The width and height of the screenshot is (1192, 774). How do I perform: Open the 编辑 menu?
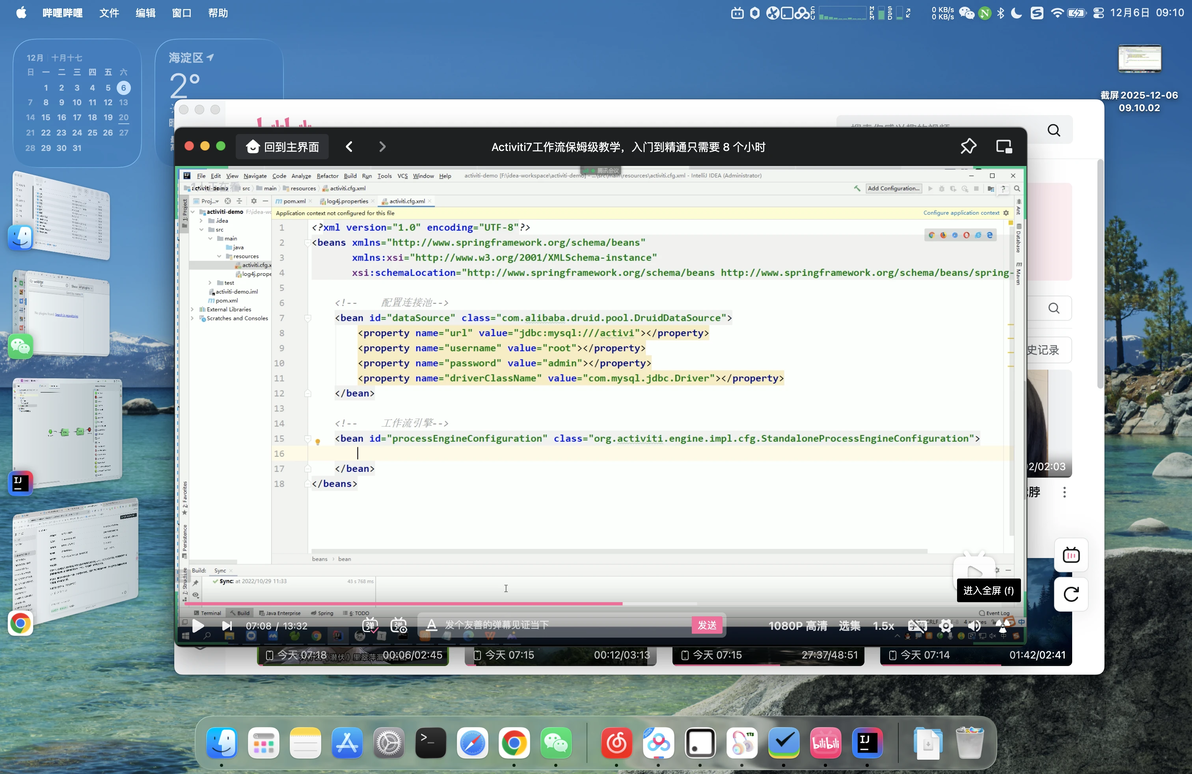coord(145,13)
